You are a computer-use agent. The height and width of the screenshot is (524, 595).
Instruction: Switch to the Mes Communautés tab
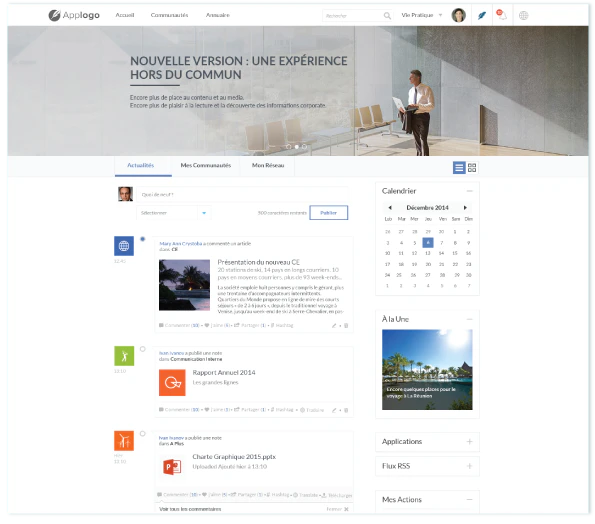tap(206, 165)
